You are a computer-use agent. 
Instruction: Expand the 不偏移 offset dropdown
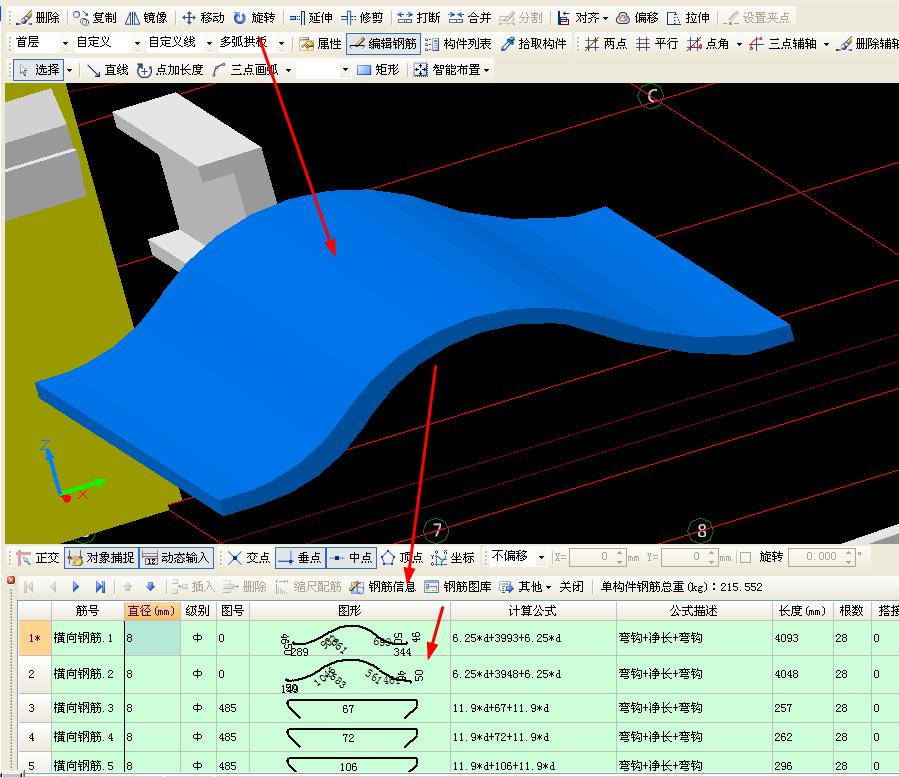[542, 557]
